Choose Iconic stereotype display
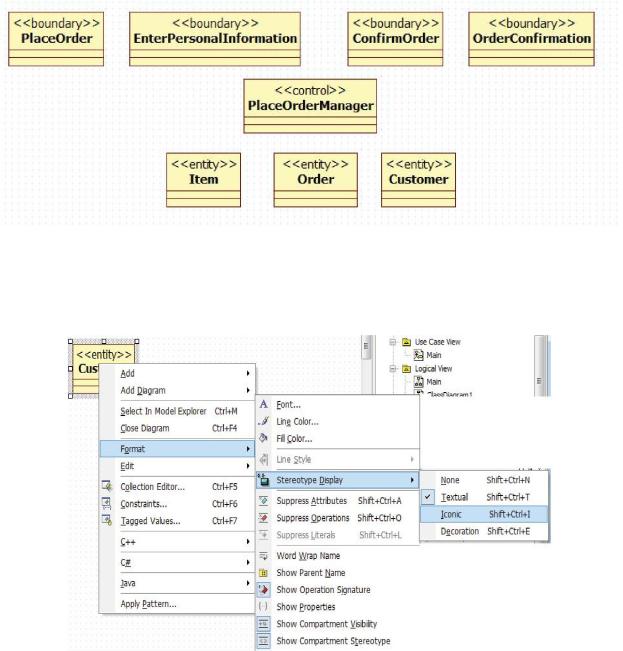Image resolution: width=623 pixels, height=651 pixels. [484, 514]
